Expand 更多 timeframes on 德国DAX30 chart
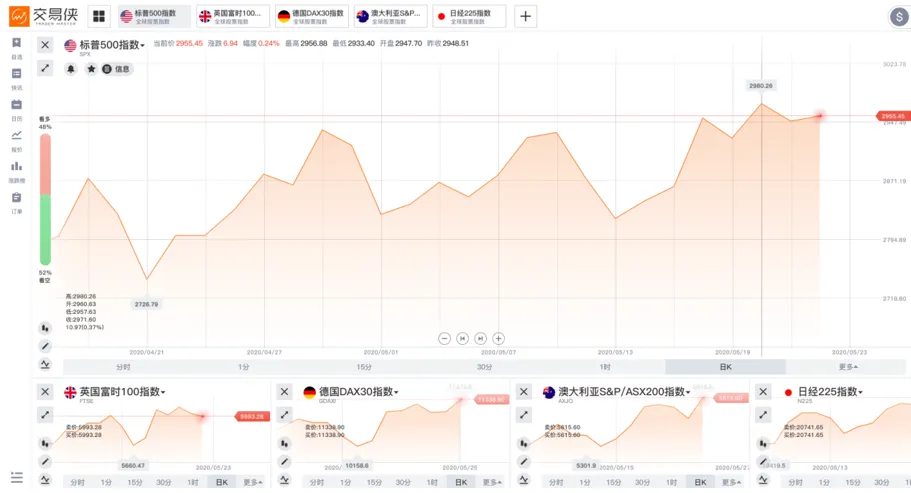 [492, 483]
